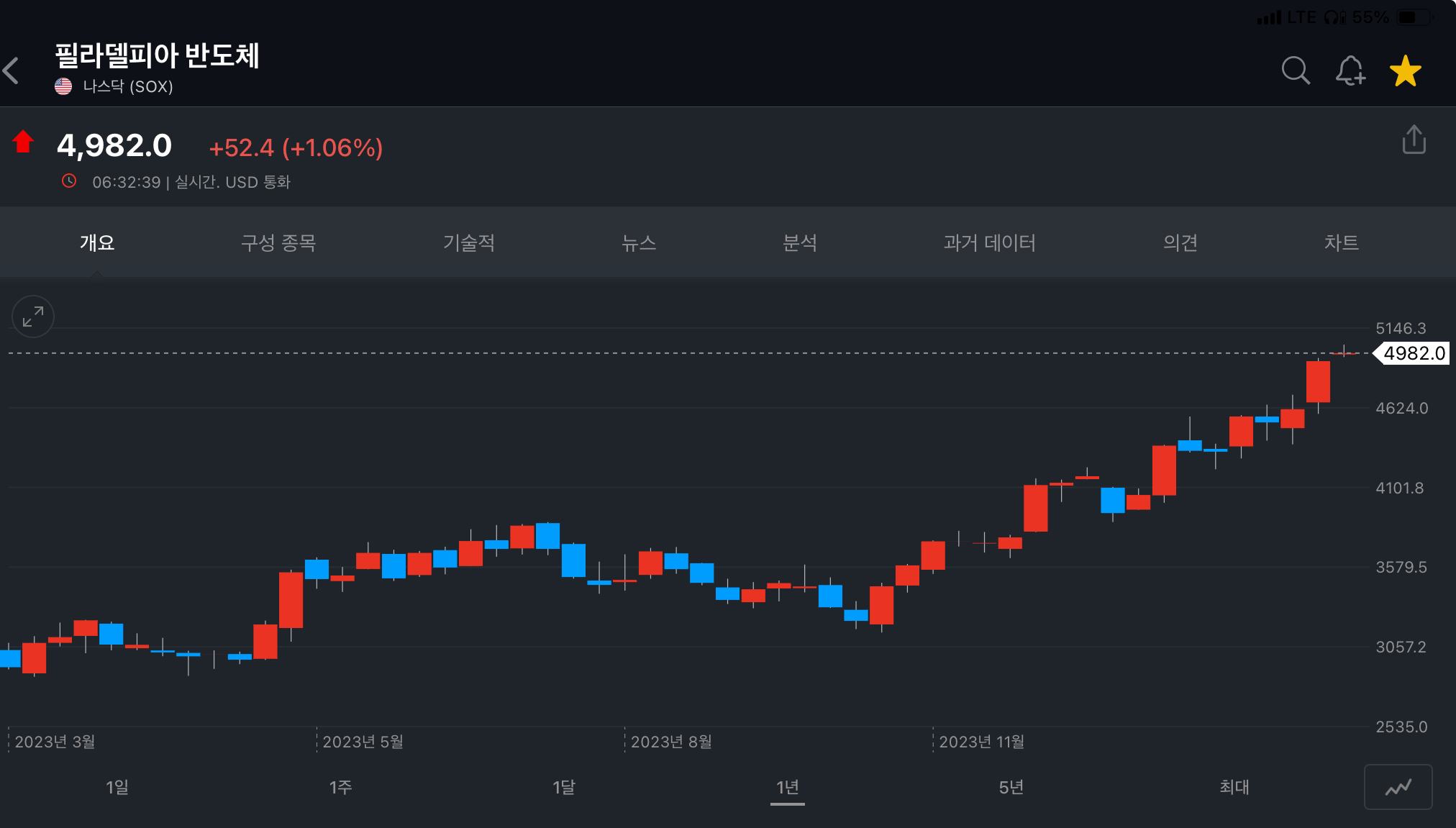The width and height of the screenshot is (1456, 828).
Task: Open the 과거 데이터 tab
Action: click(x=990, y=242)
